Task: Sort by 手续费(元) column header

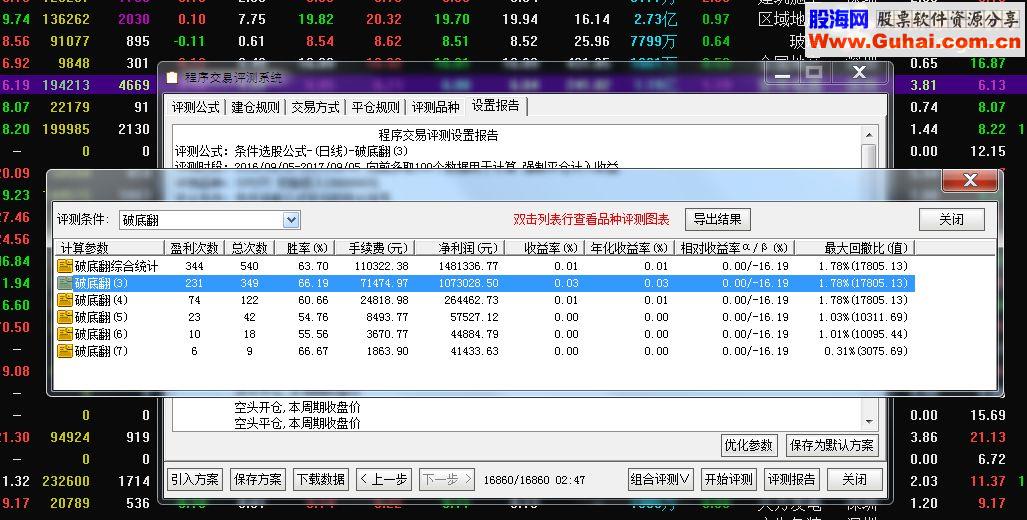Action: pyautogui.click(x=374, y=248)
